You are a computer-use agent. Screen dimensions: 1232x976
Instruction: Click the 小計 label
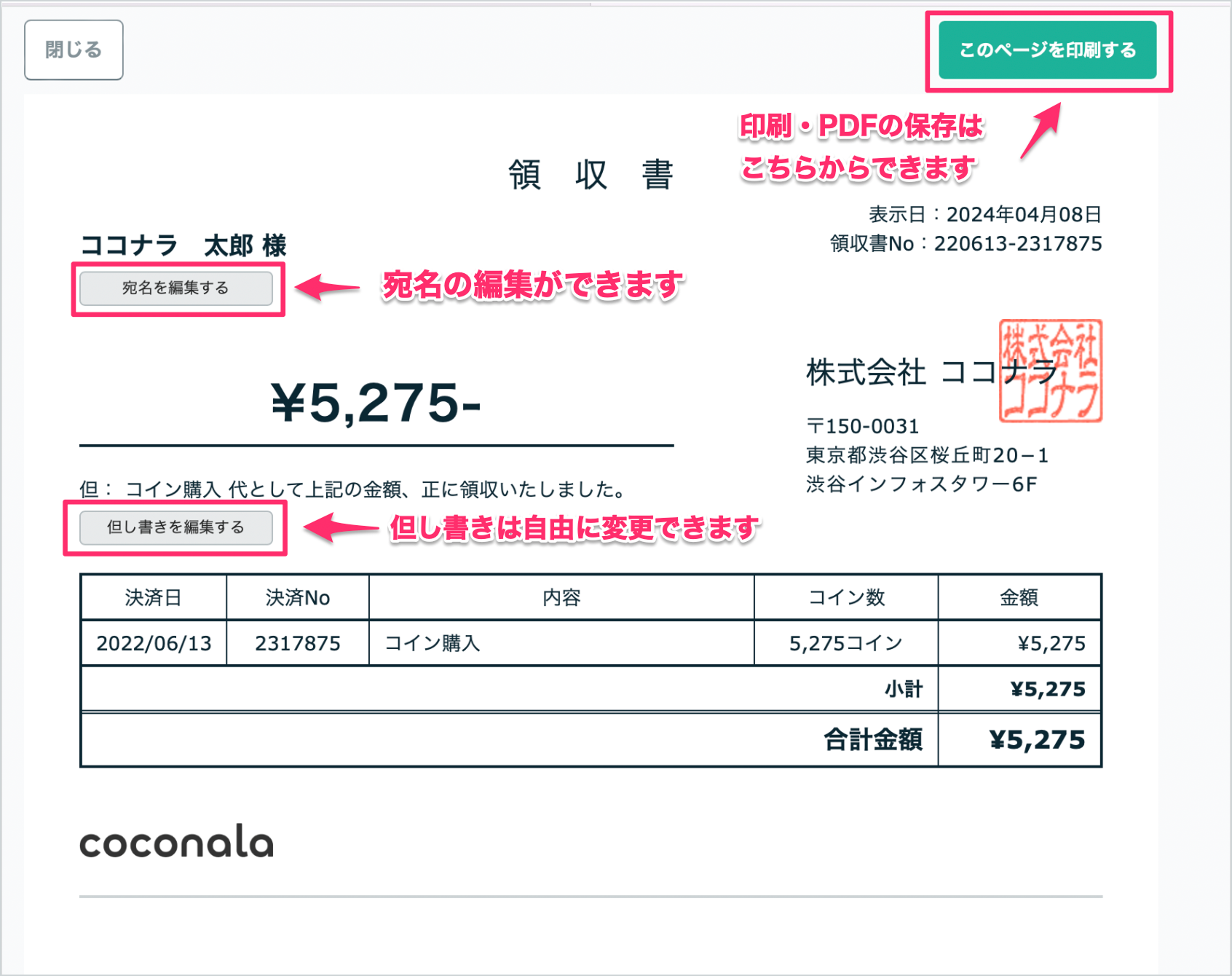pyautogui.click(x=904, y=689)
